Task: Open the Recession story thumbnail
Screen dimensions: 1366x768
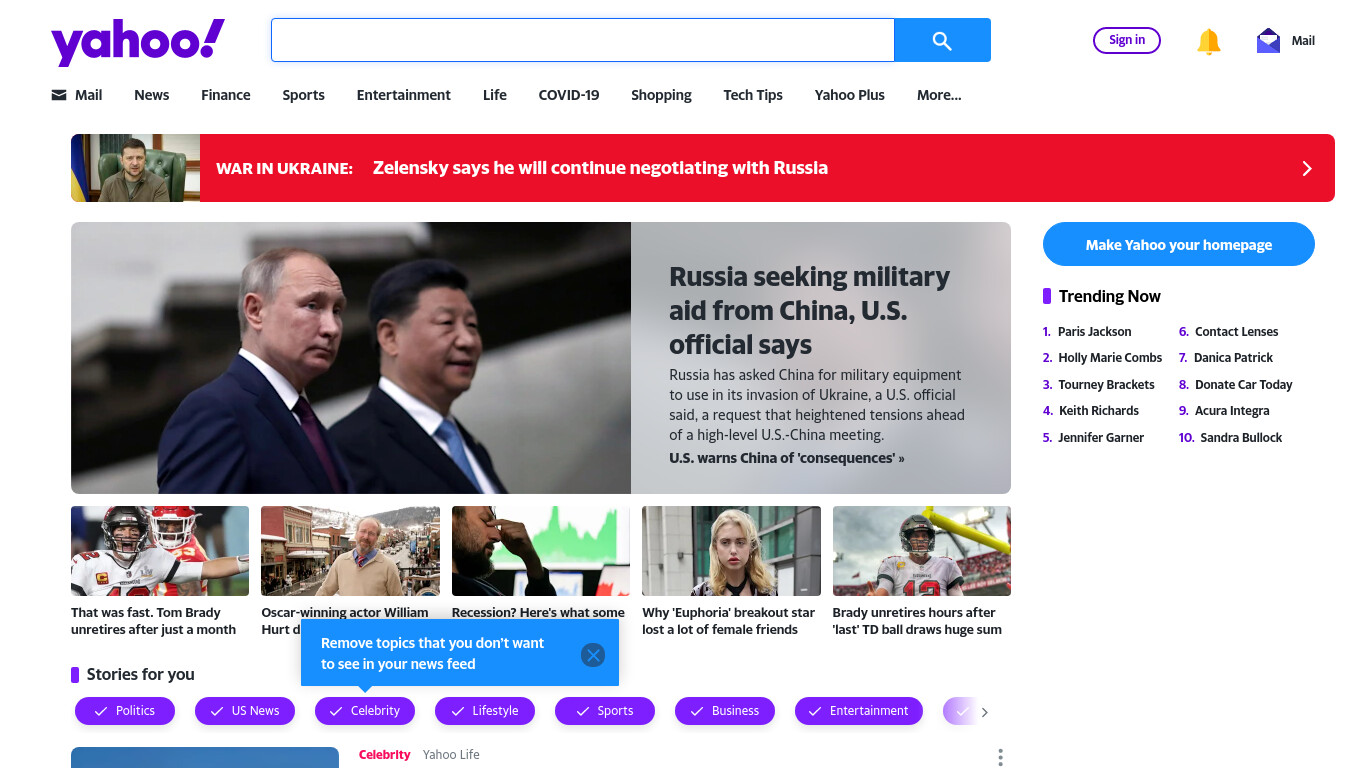Action: click(541, 551)
